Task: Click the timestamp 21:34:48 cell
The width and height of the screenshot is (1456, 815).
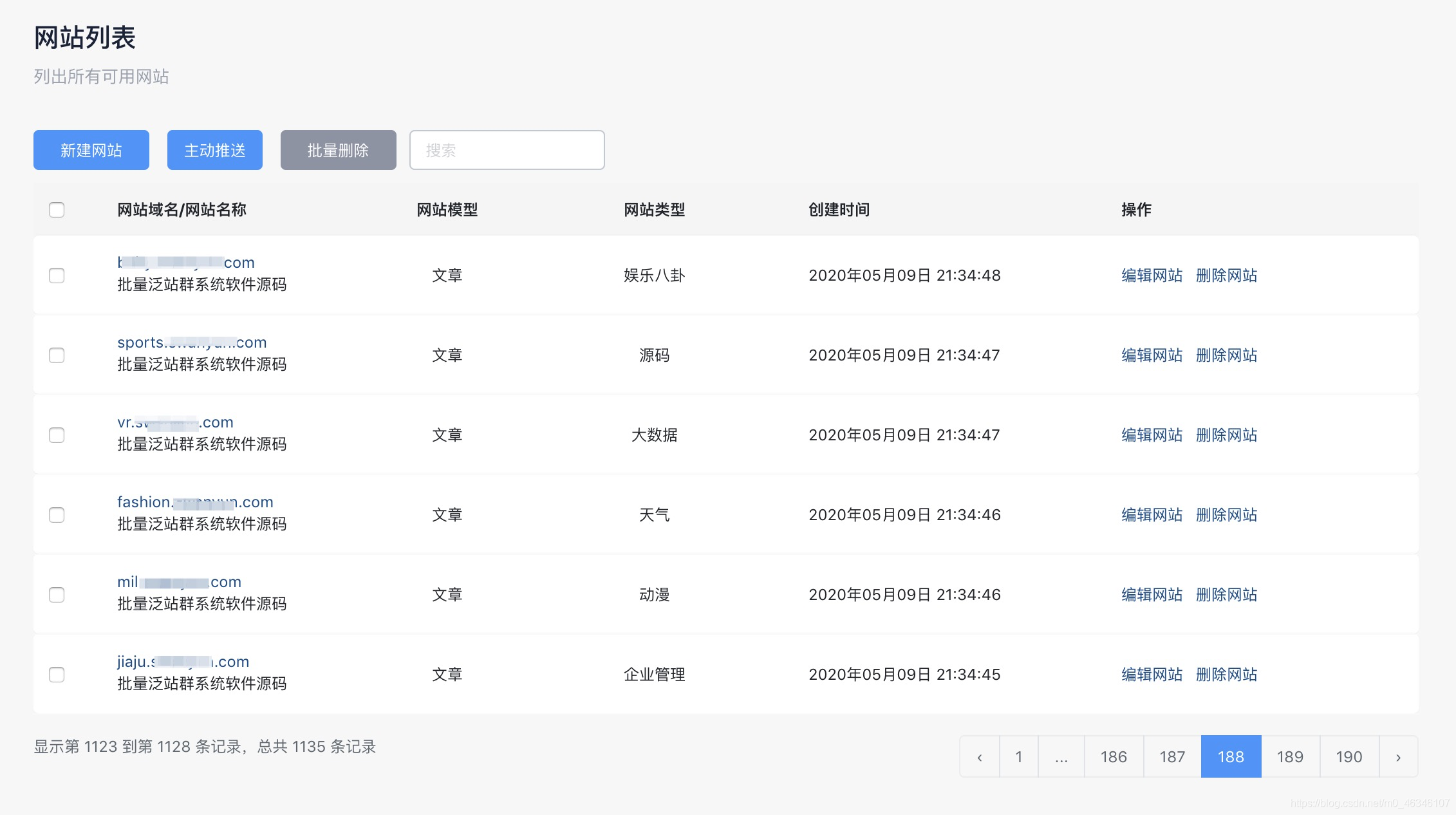Action: (x=904, y=276)
